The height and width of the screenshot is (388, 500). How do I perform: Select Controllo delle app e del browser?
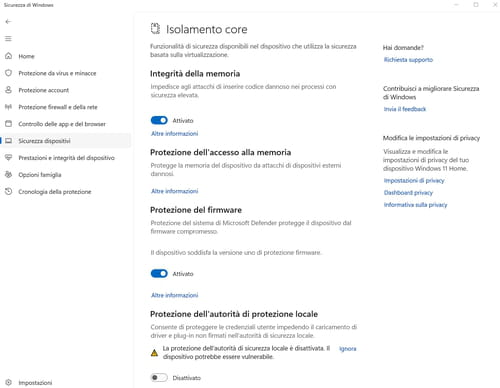(x=62, y=124)
